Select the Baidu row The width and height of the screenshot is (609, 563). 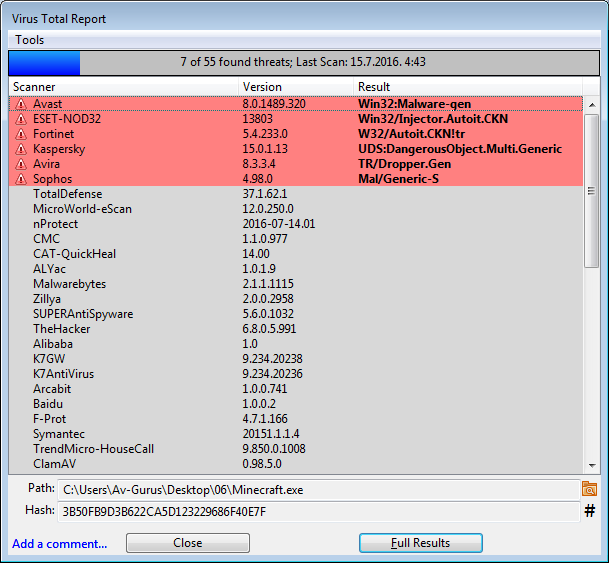click(296, 404)
